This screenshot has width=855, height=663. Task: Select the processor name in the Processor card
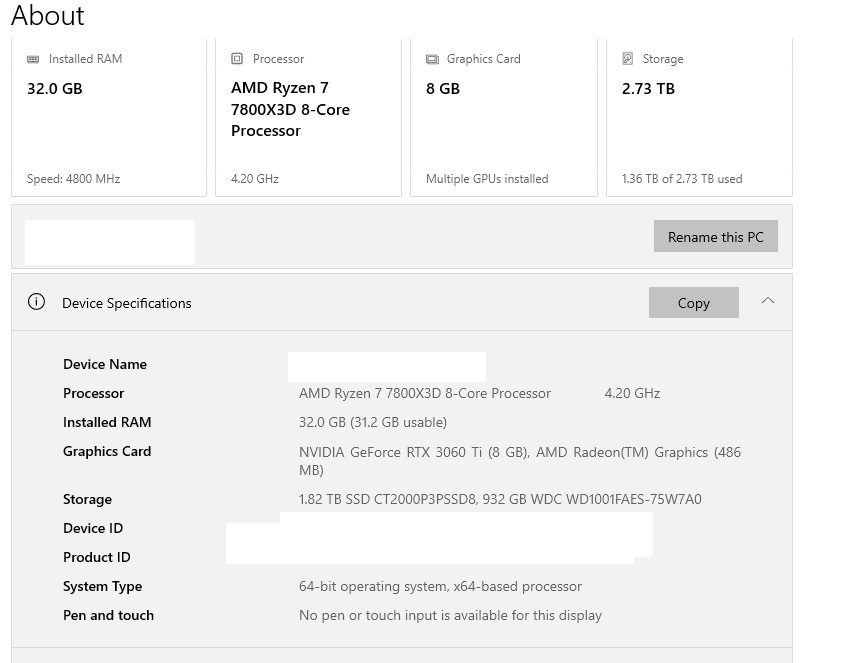(290, 109)
